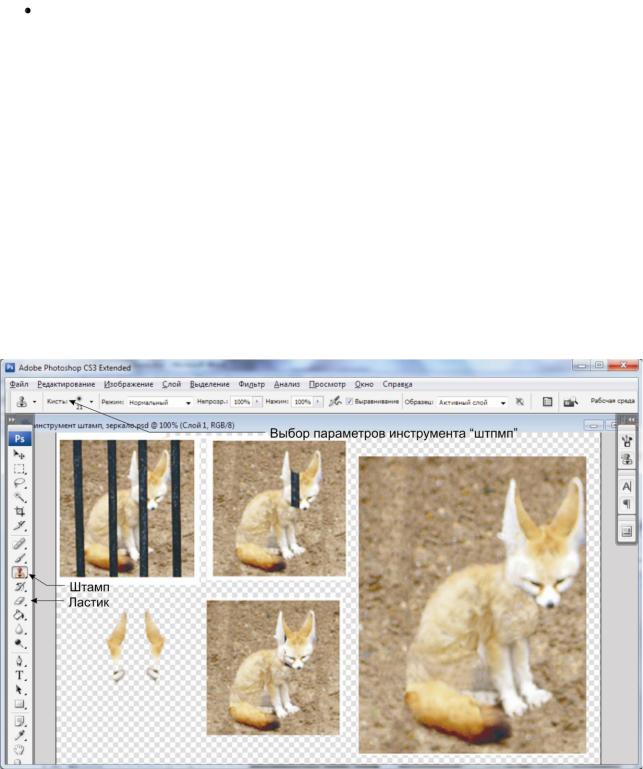The image size is (643, 769).
Task: Select the Blur tool
Action: coord(19,629)
